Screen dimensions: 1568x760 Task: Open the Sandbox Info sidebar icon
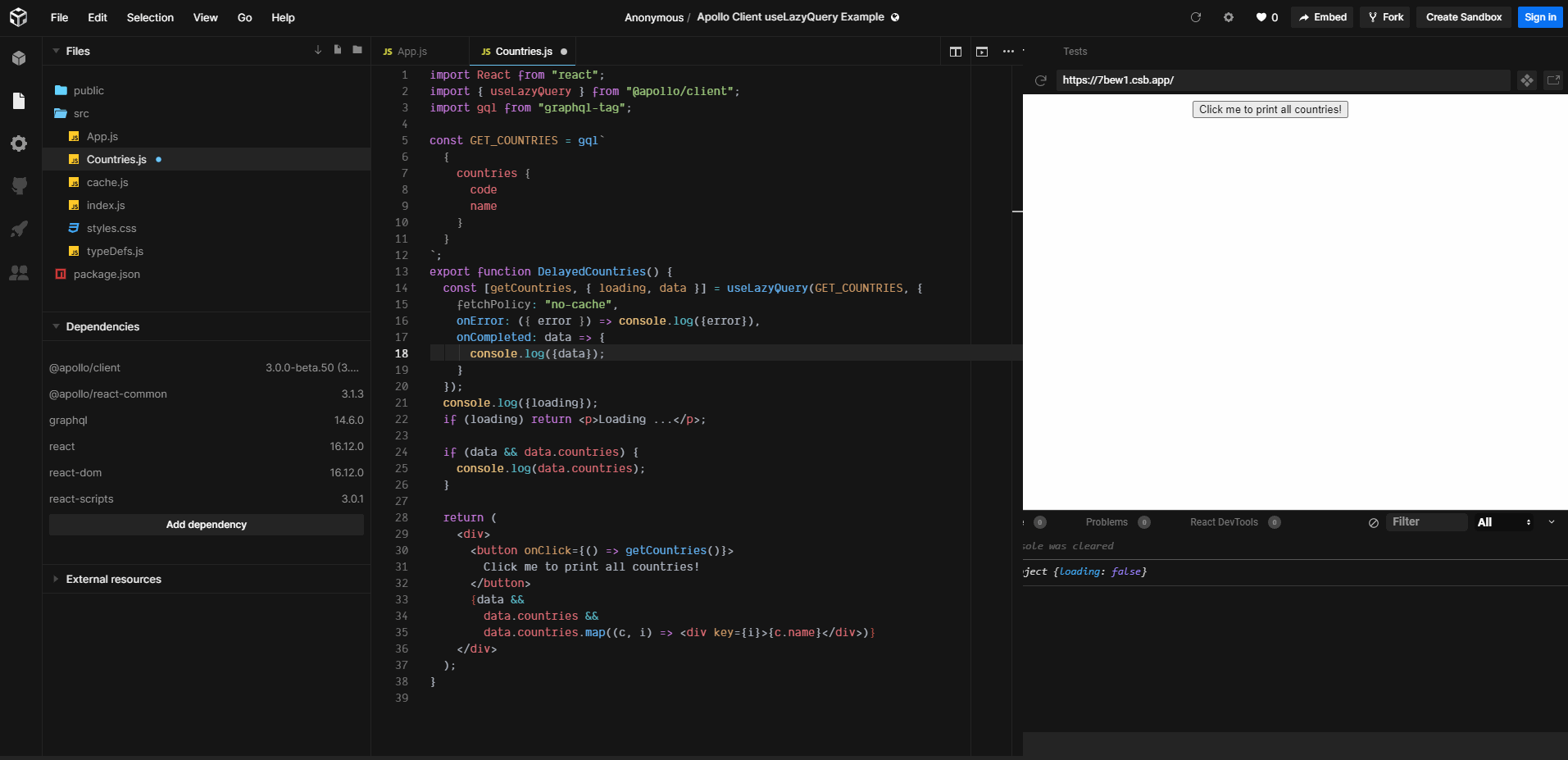(19, 58)
